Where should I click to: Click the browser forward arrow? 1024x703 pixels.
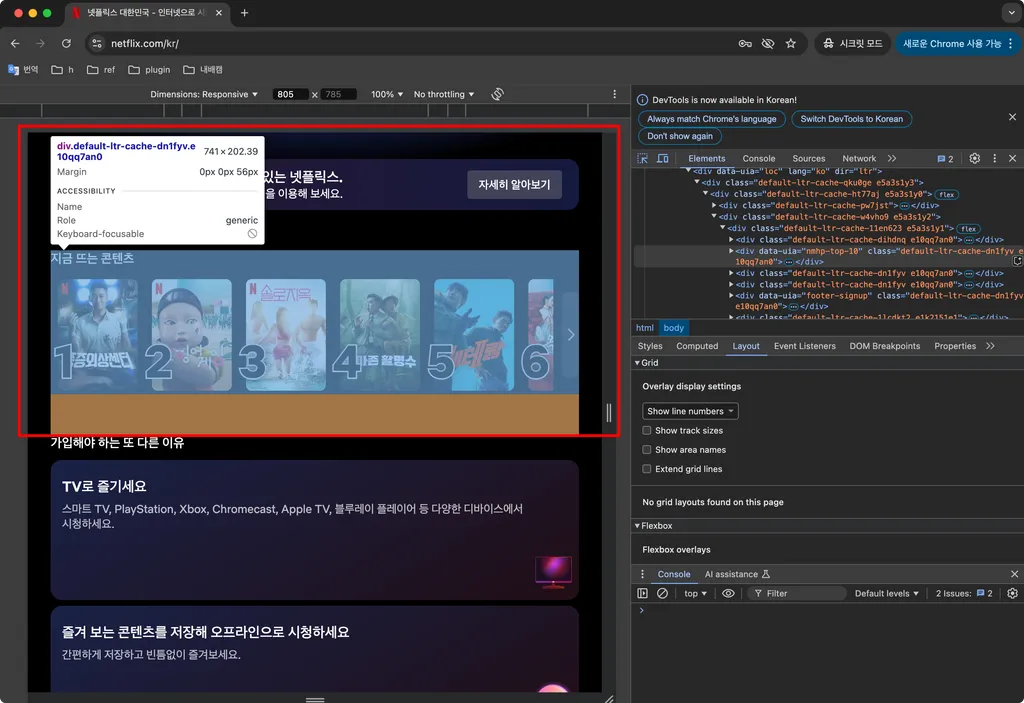40,43
